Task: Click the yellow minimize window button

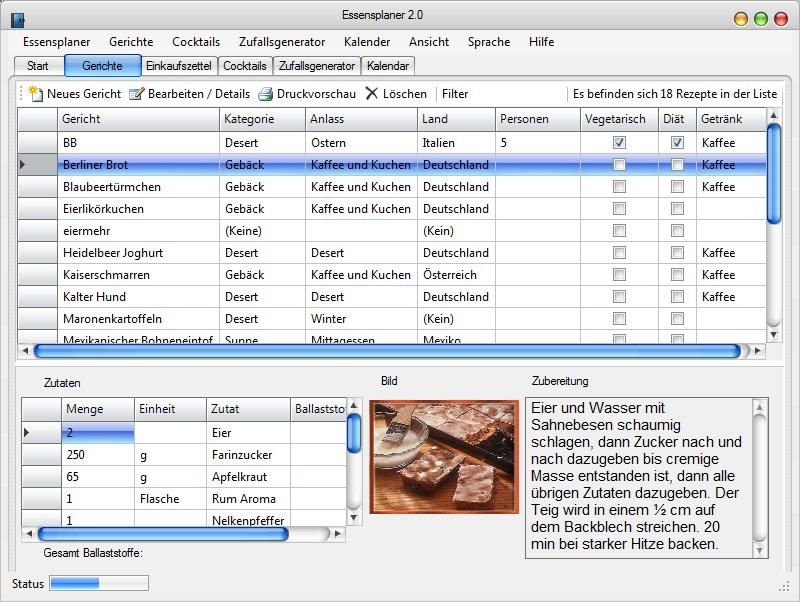Action: (x=740, y=19)
